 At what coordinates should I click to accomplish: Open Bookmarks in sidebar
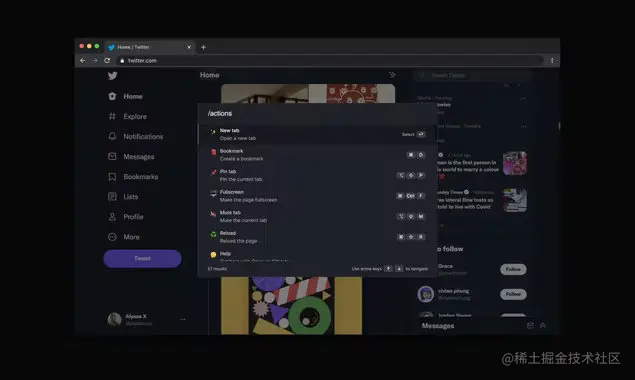point(132,177)
